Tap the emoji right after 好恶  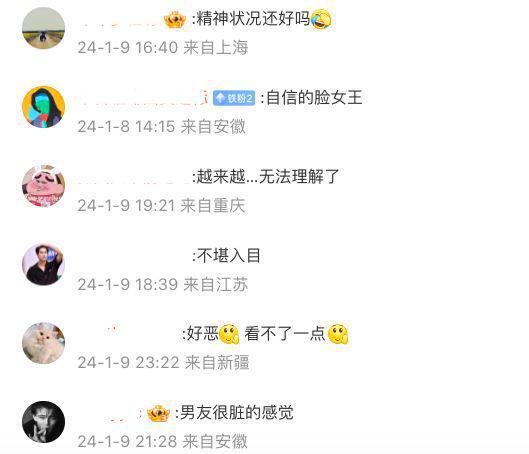click(x=229, y=334)
